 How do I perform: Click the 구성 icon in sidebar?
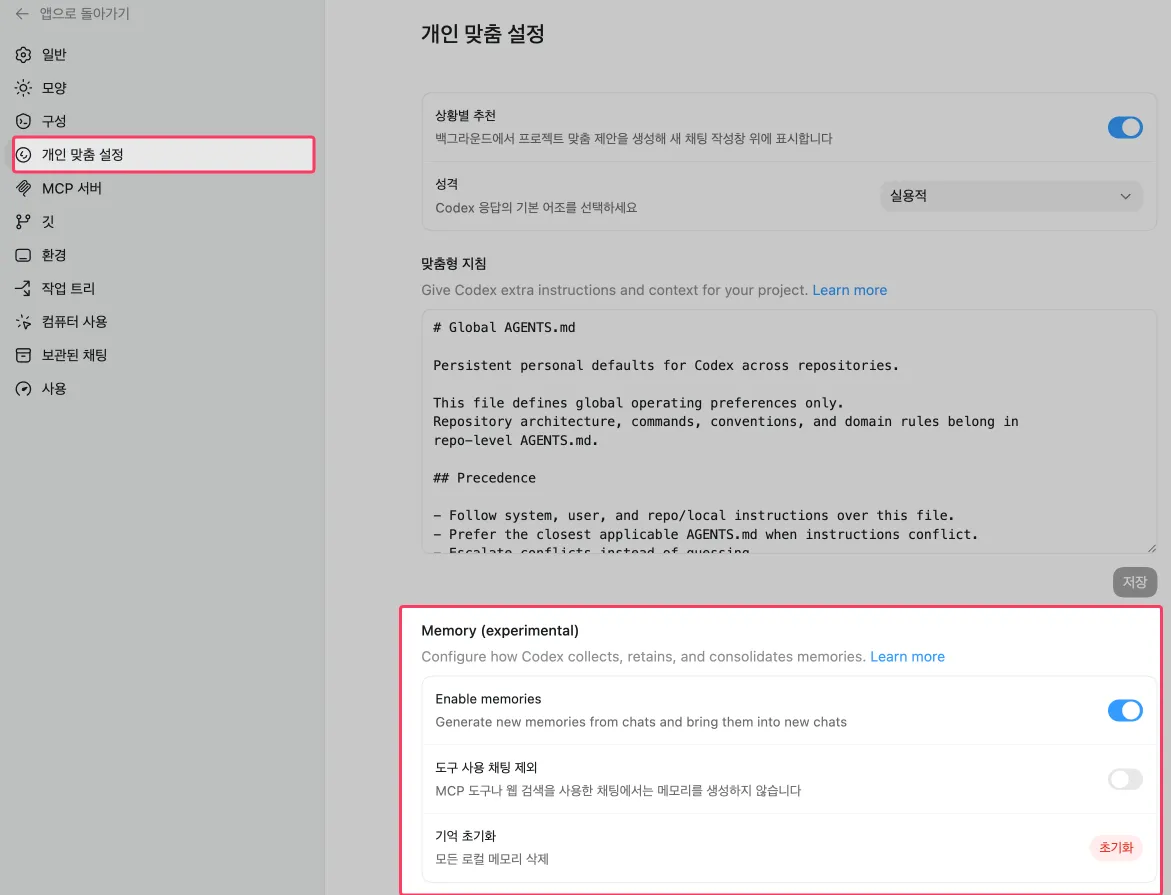(24, 121)
